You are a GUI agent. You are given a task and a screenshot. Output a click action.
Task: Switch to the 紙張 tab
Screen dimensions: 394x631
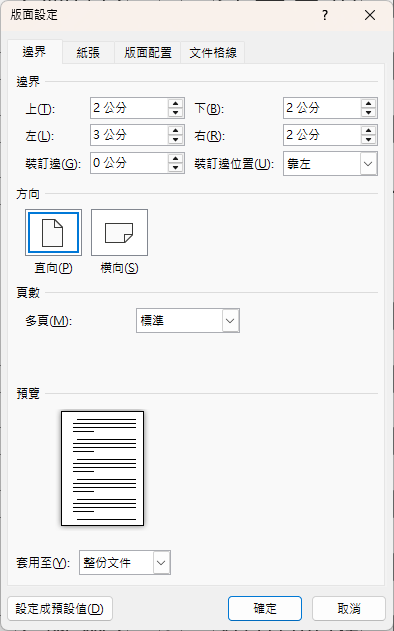[88, 53]
